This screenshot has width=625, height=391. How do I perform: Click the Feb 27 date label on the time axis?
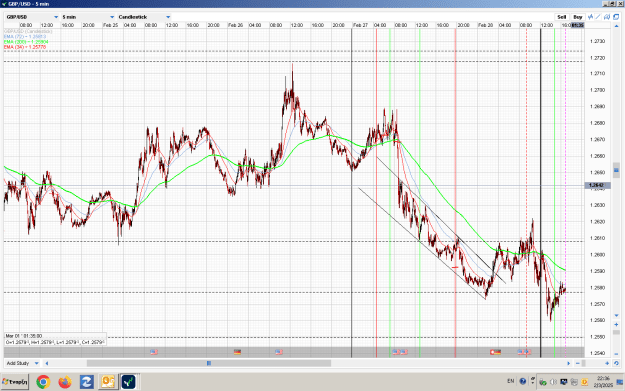(360, 25)
